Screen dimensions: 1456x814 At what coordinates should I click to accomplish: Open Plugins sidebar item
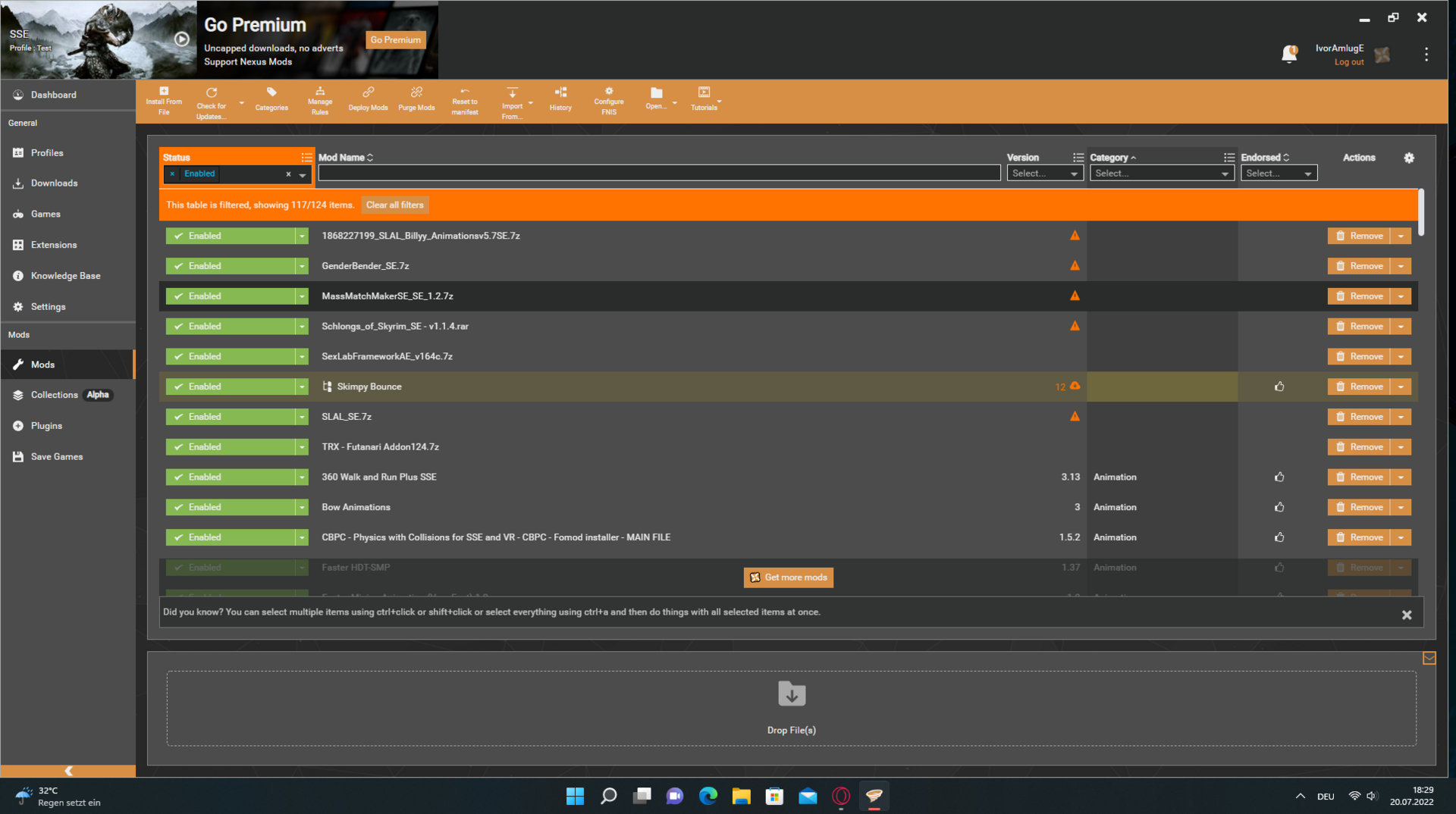tap(68, 426)
